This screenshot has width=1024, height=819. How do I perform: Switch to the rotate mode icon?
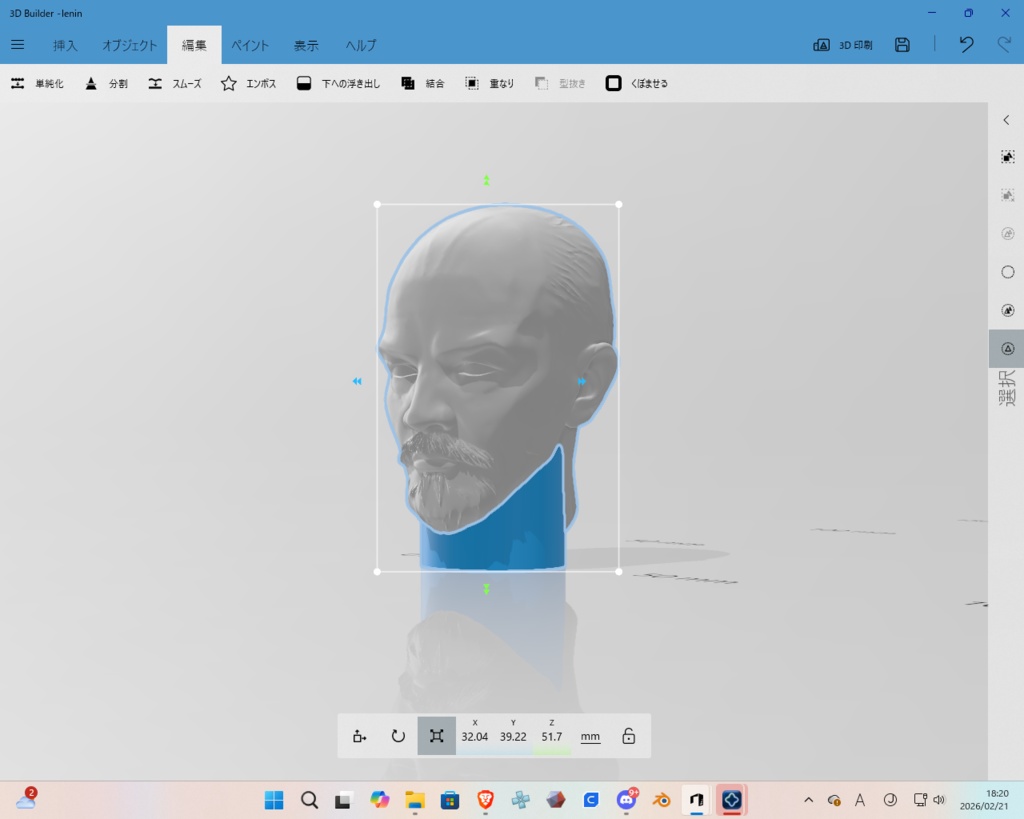coord(398,736)
